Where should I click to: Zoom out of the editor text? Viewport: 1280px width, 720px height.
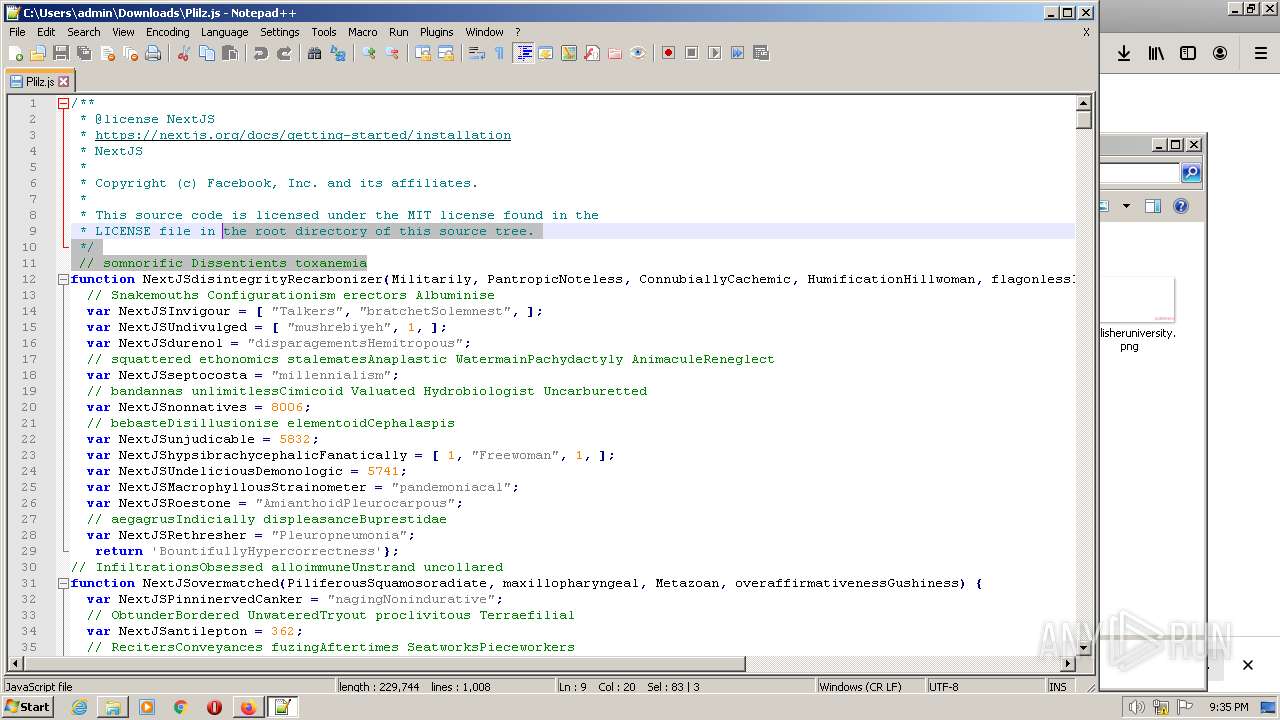pos(392,53)
